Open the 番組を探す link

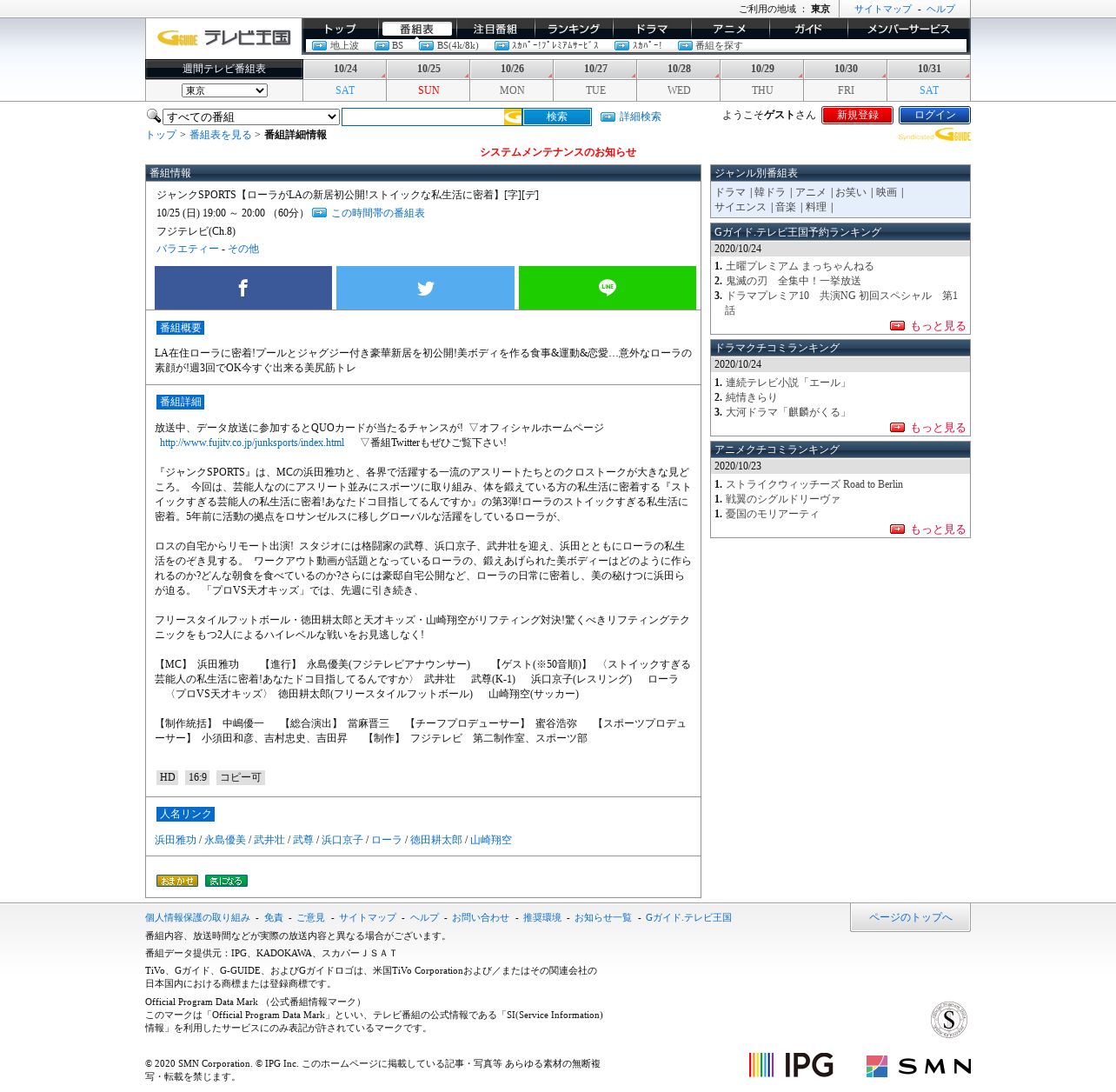(x=719, y=45)
